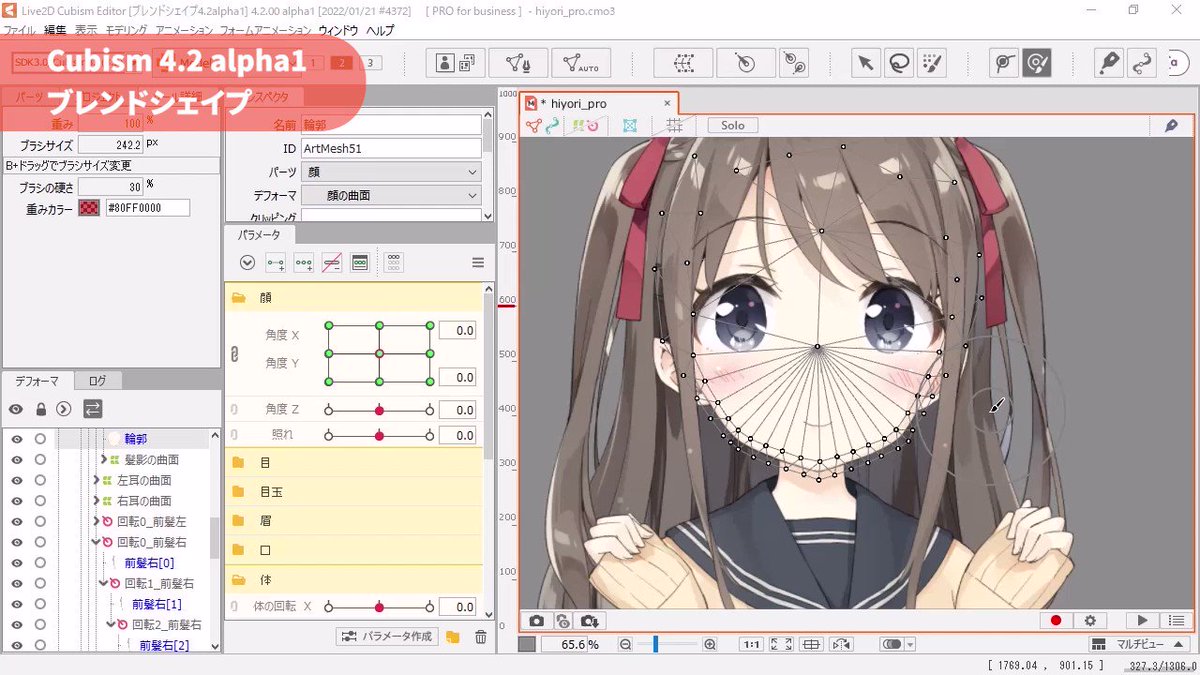Hide 髪影の曲面 with its eye icon
The height and width of the screenshot is (675, 1200).
16,459
